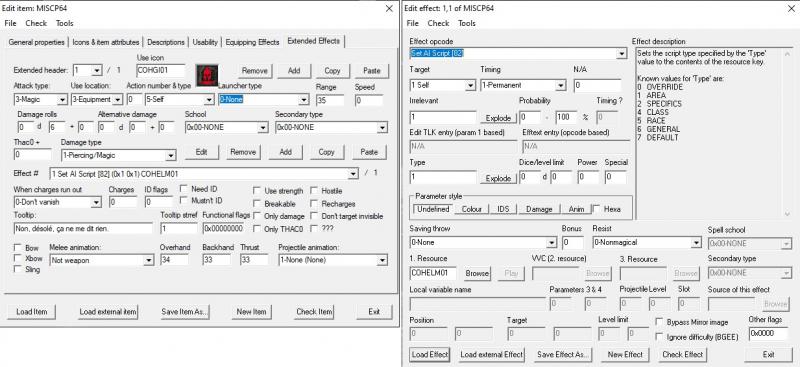Click the Load Item button
The width and height of the screenshot is (800, 367).
32,312
